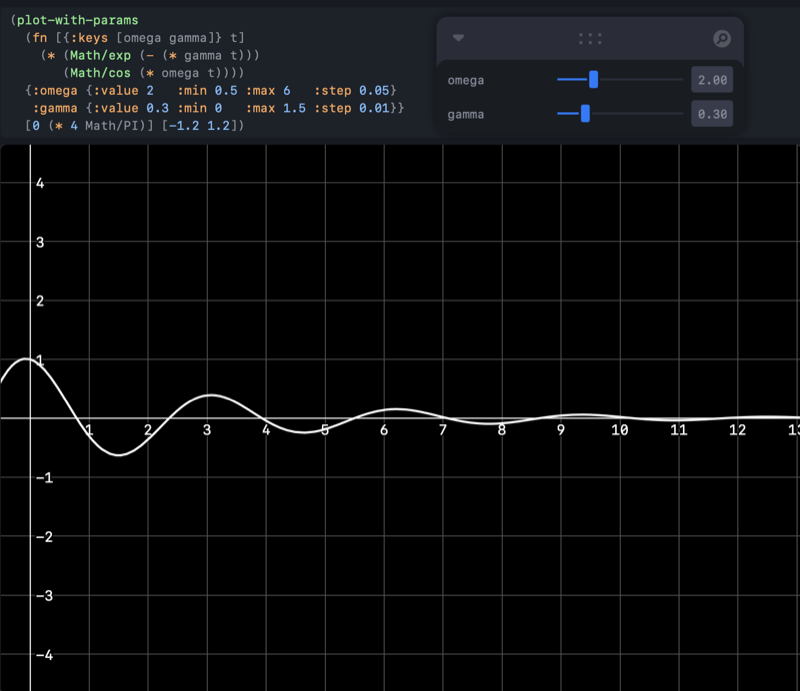Click the gamma slider thumb
The image size is (800, 691).
(585, 113)
